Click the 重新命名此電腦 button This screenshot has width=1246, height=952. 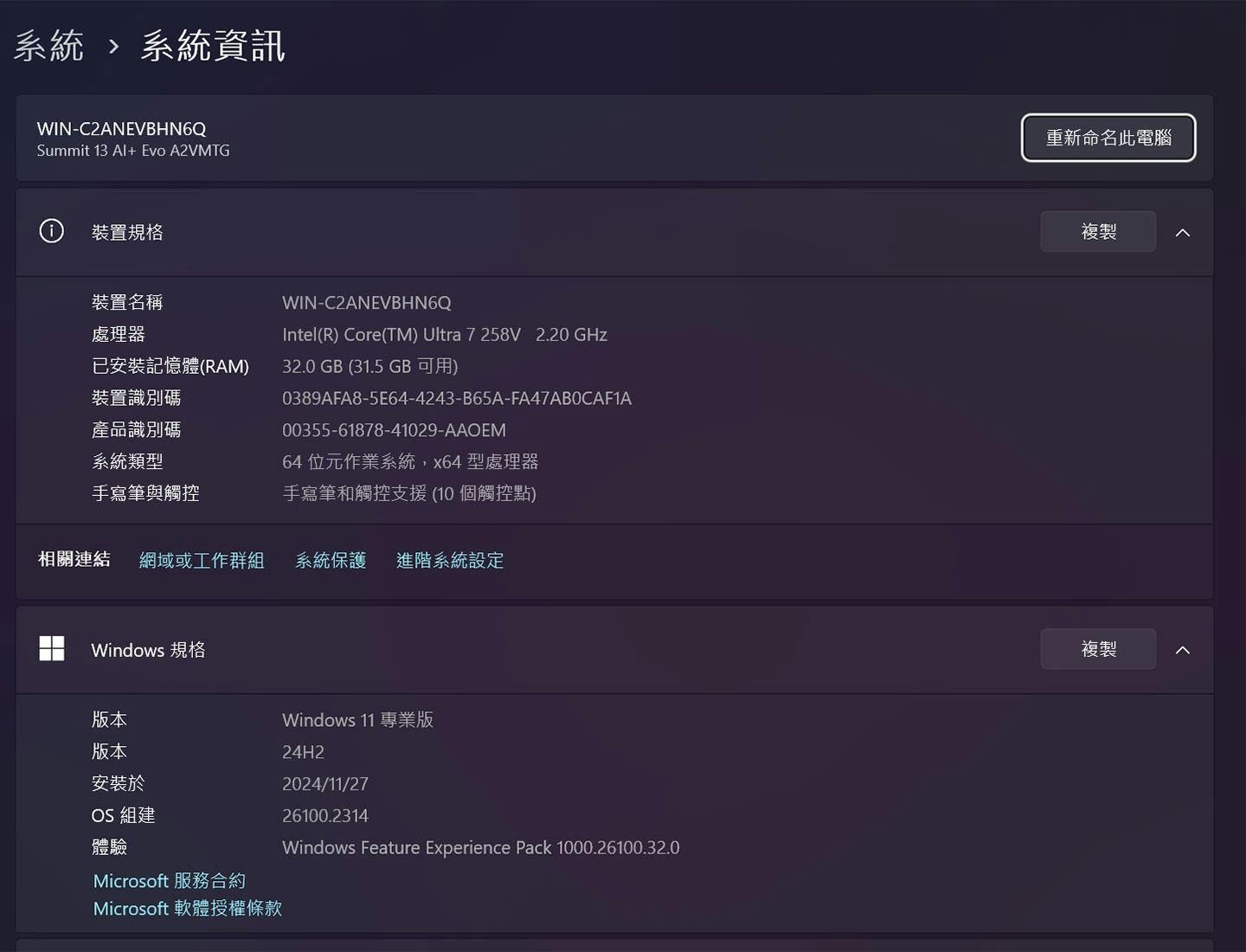[1108, 138]
